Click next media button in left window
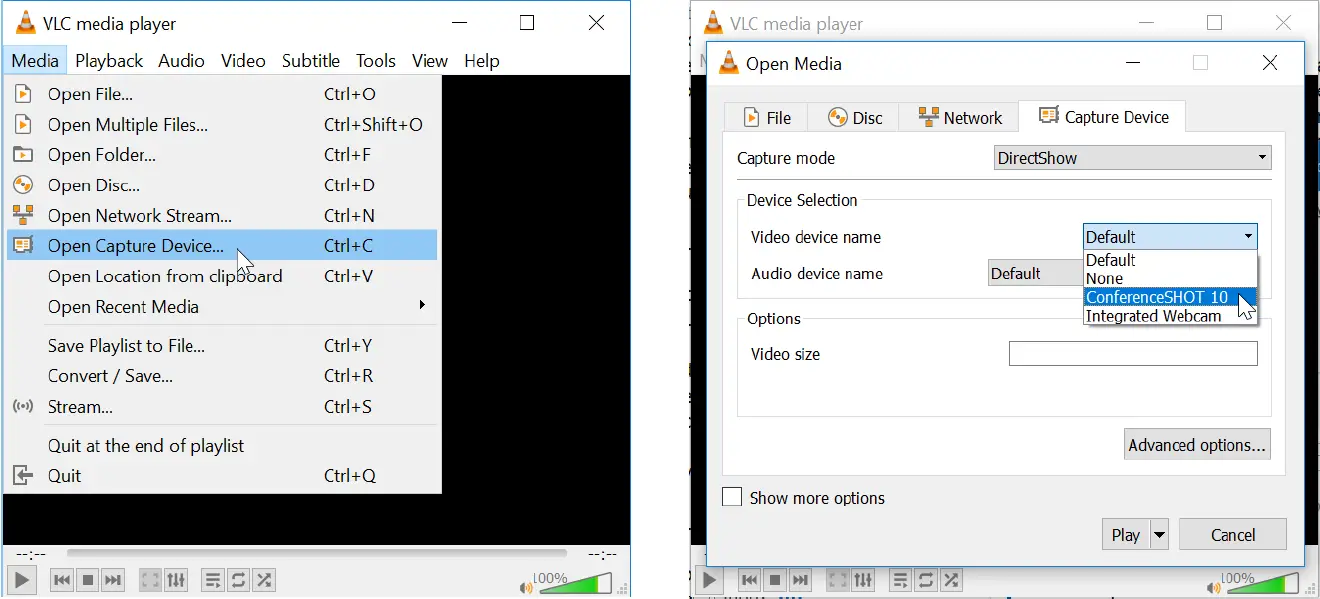This screenshot has width=1320, height=599. 113,580
